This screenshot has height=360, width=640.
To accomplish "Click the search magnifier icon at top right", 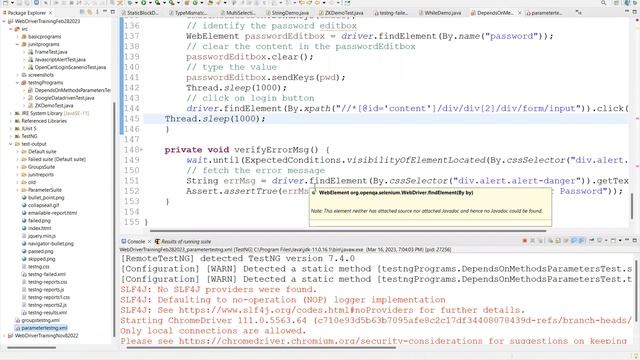I will tap(604, 3).
